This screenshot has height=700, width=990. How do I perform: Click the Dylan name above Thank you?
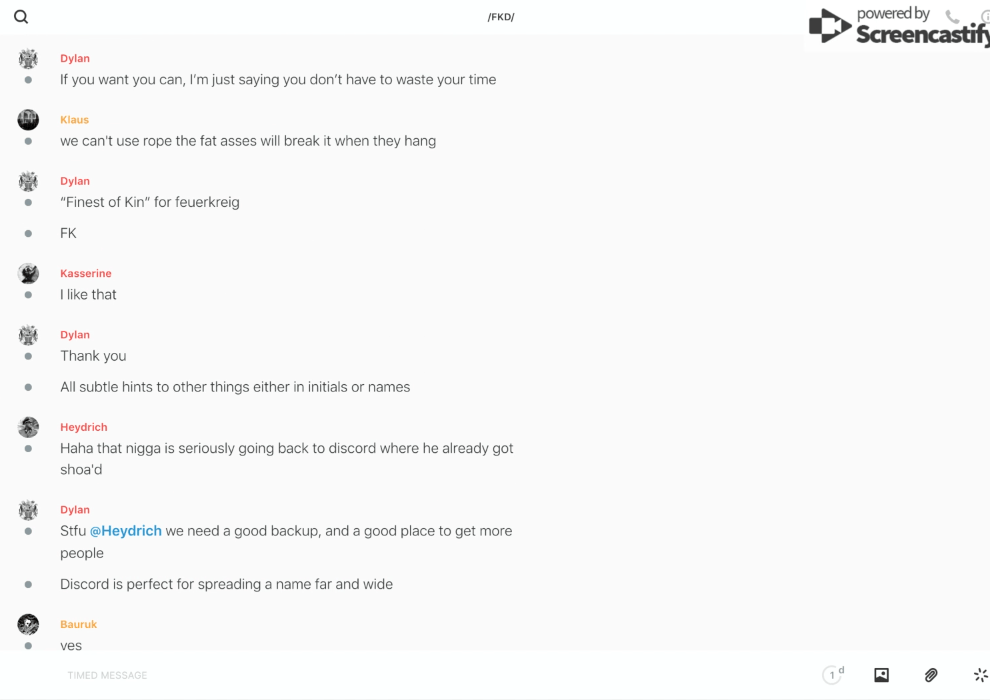pyautogui.click(x=75, y=335)
